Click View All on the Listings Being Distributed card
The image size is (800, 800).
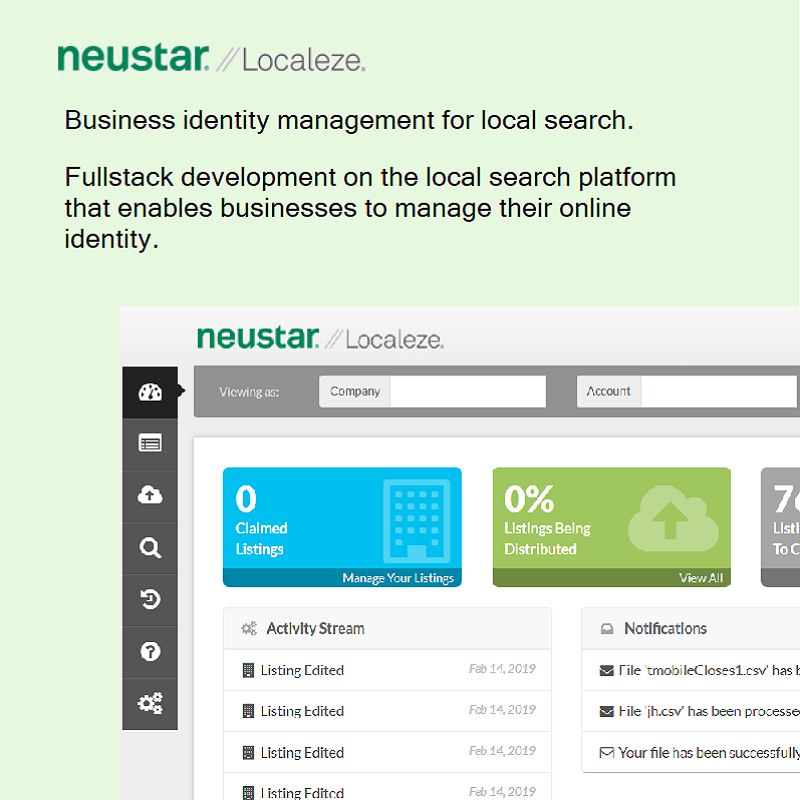pyautogui.click(x=701, y=578)
